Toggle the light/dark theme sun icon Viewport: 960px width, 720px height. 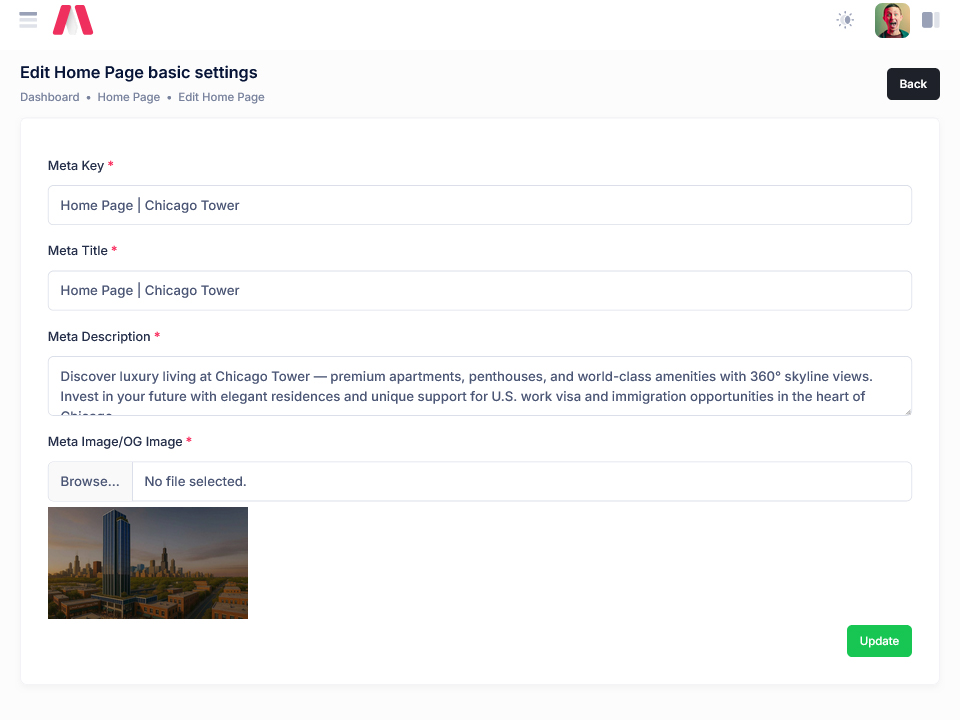click(845, 20)
